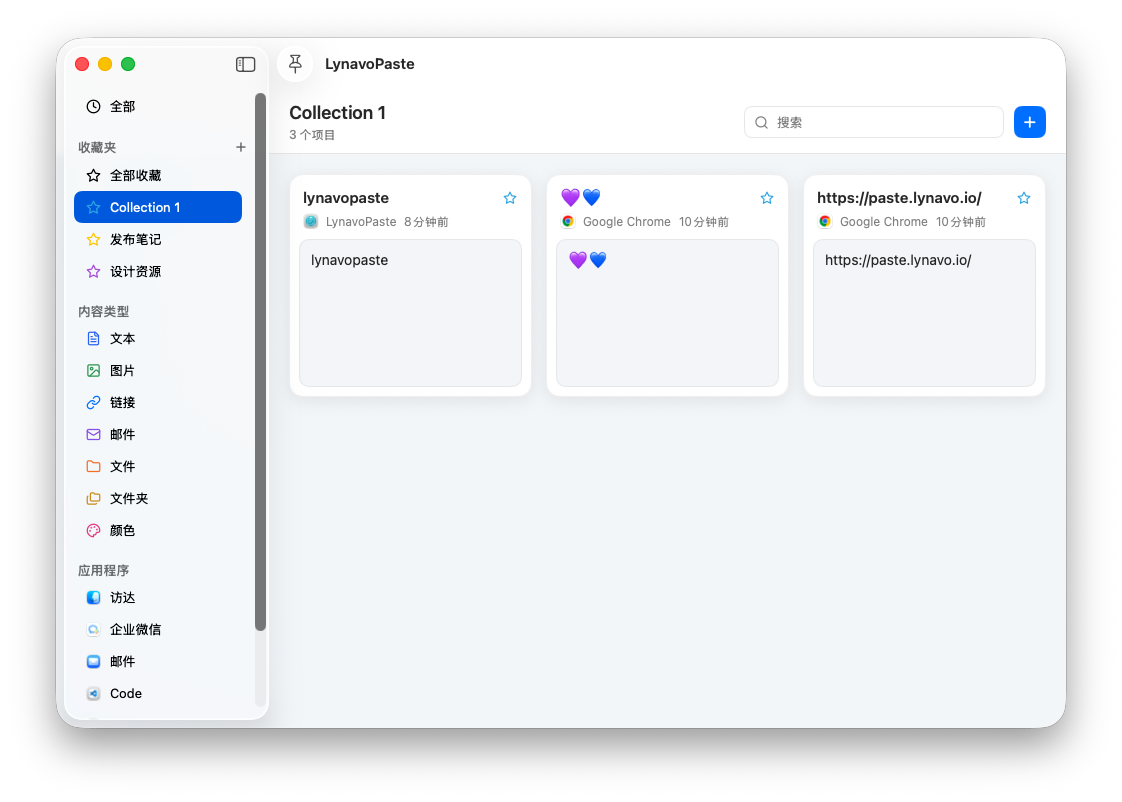
Task: Filter by 颜色 content type
Action: (158, 531)
